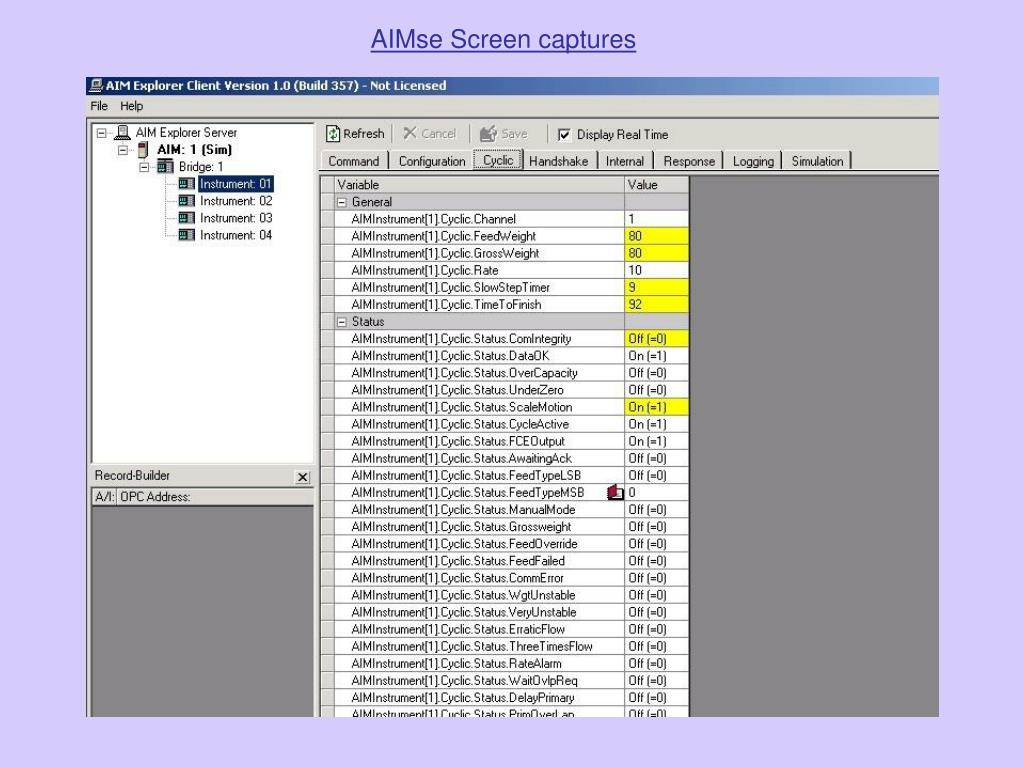This screenshot has width=1024, height=768.
Task: Click the GrossWeight value 80 cell
Action: coord(656,253)
